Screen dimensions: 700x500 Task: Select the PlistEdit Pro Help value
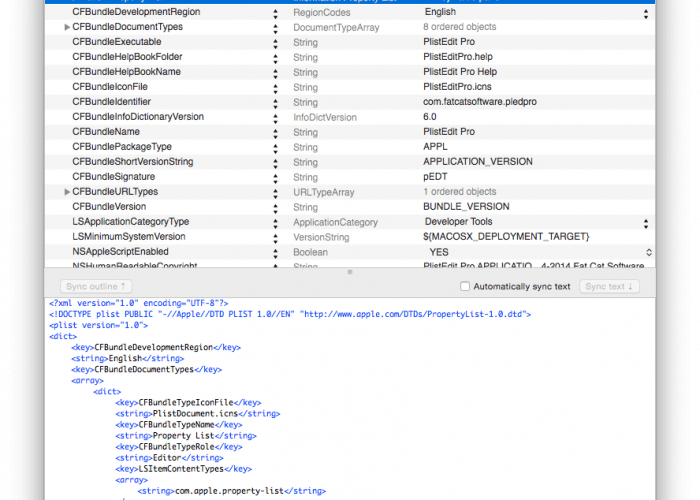coord(460,72)
